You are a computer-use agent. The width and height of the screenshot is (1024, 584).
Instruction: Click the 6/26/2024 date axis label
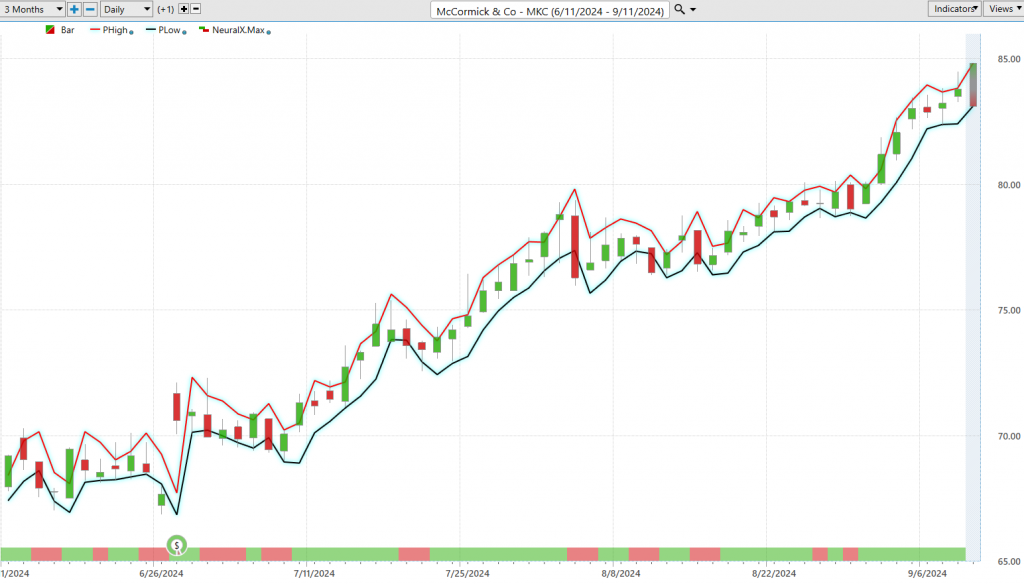[x=161, y=574]
